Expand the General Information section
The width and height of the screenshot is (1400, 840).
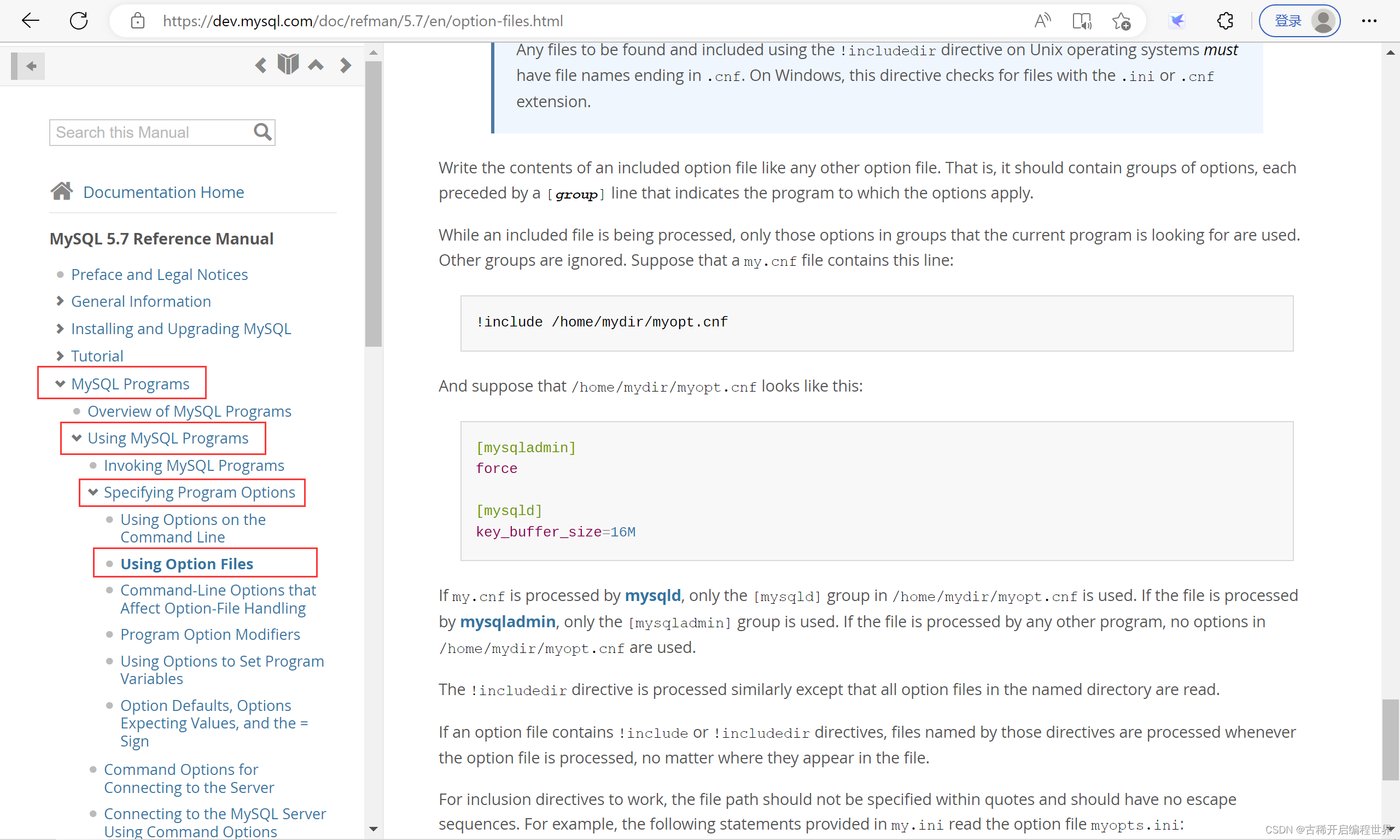click(60, 301)
